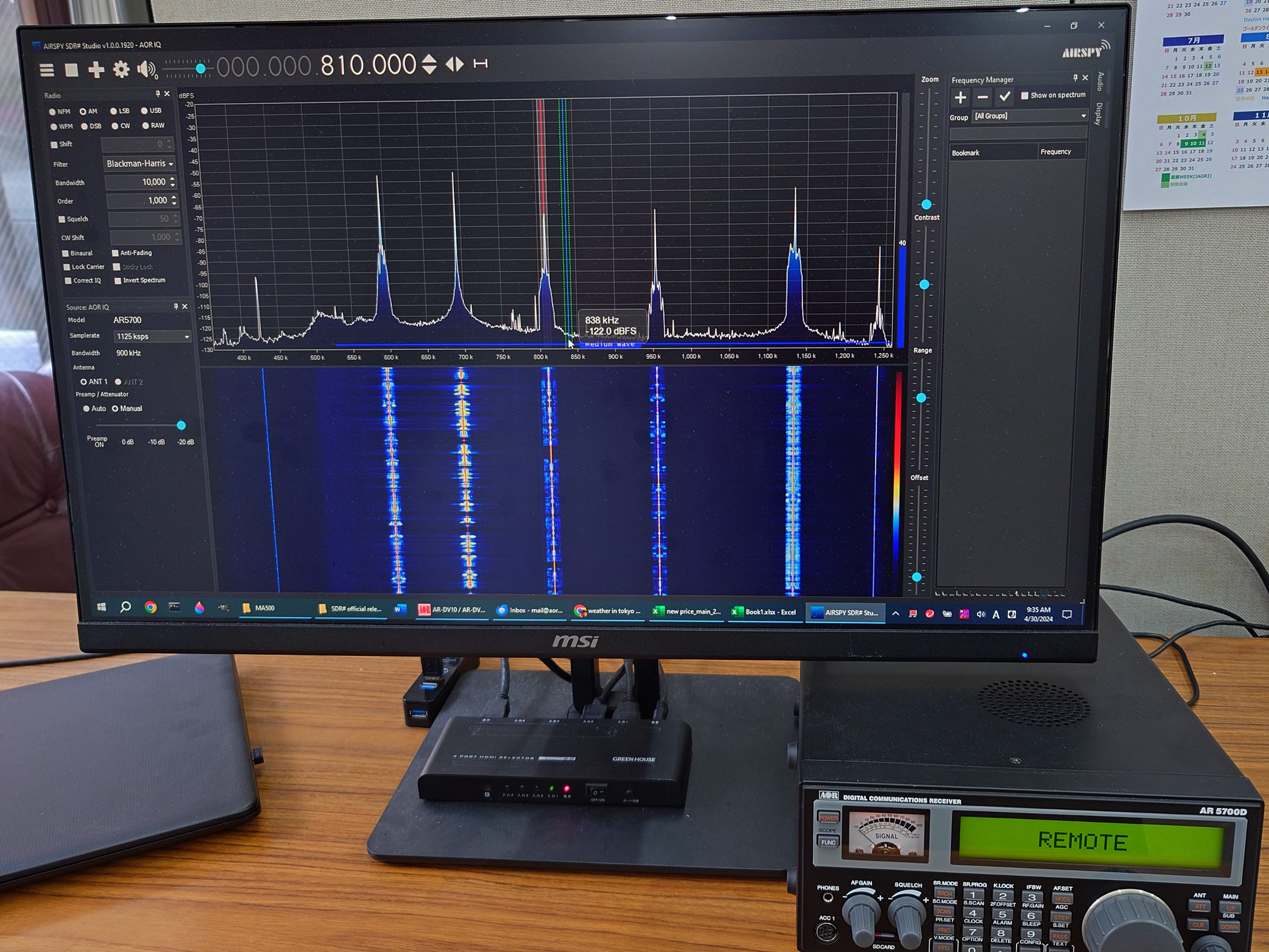
Task: Select USB demodulation mode
Action: tap(151, 110)
